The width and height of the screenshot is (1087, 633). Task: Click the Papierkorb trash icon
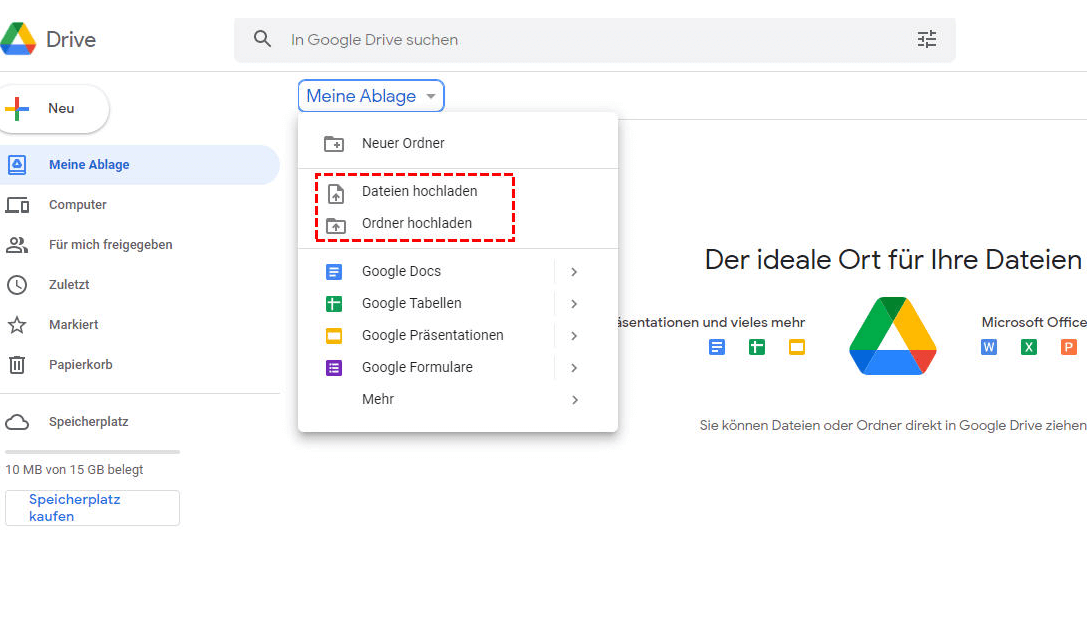[17, 365]
